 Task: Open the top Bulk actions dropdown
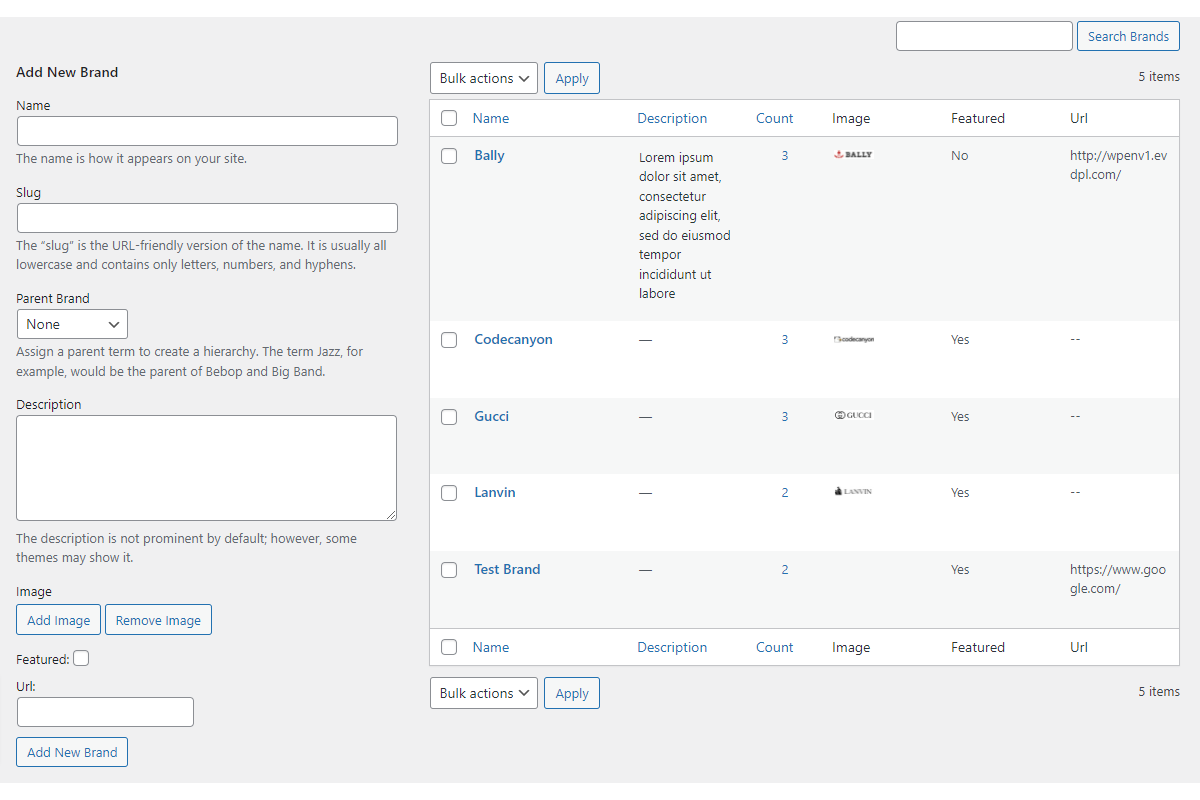[484, 78]
